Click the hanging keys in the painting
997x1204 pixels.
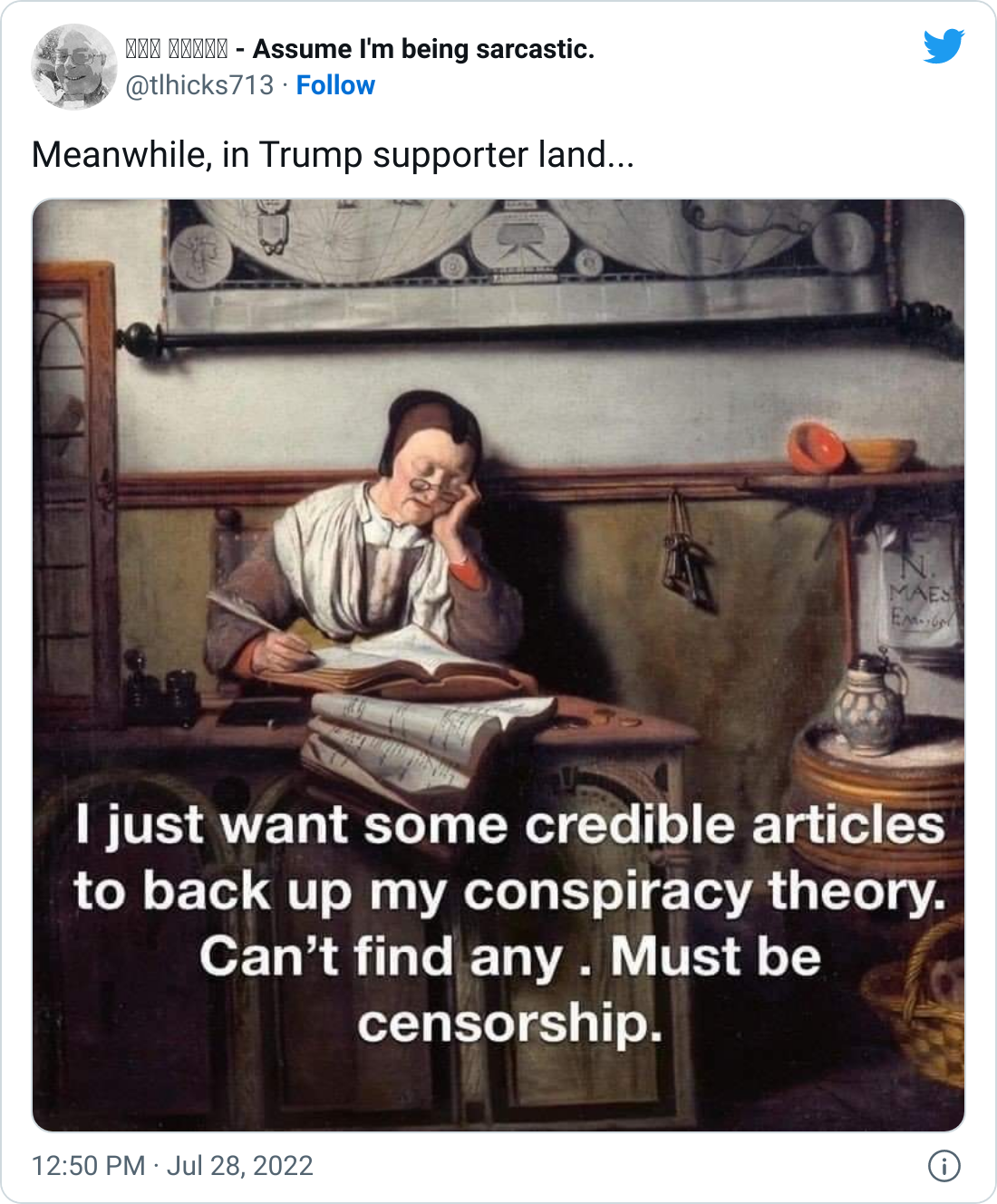point(686,553)
